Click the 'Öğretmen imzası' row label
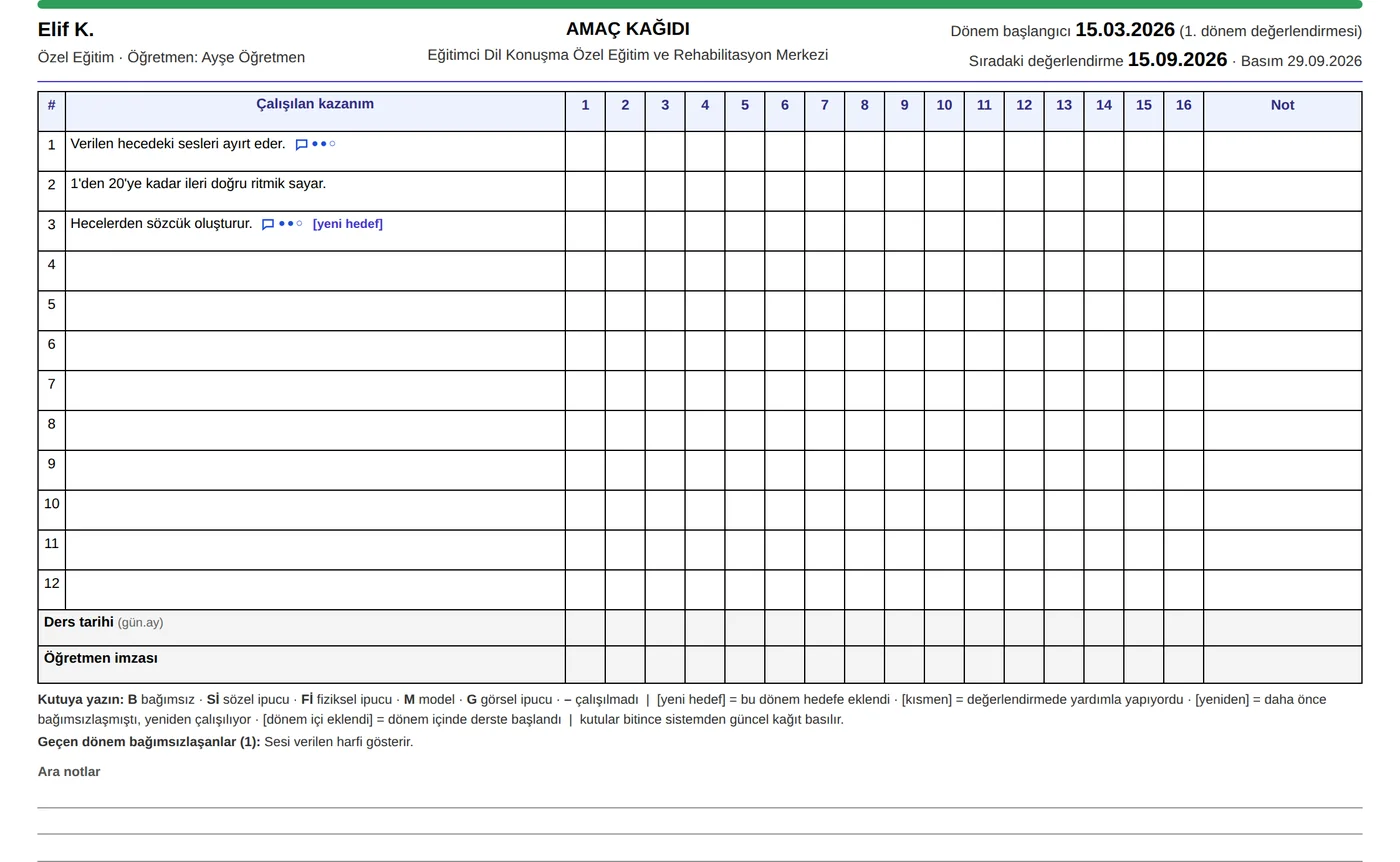This screenshot has height=862, width=1400. pyautogui.click(x=100, y=658)
